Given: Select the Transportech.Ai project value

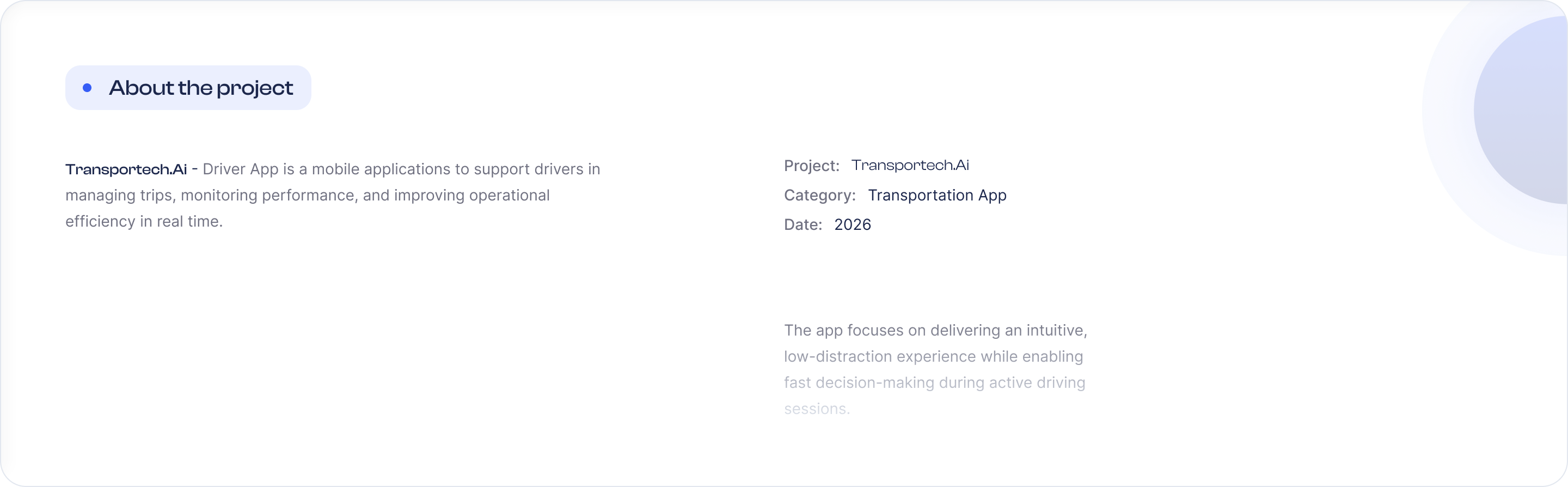Looking at the screenshot, I should (910, 165).
